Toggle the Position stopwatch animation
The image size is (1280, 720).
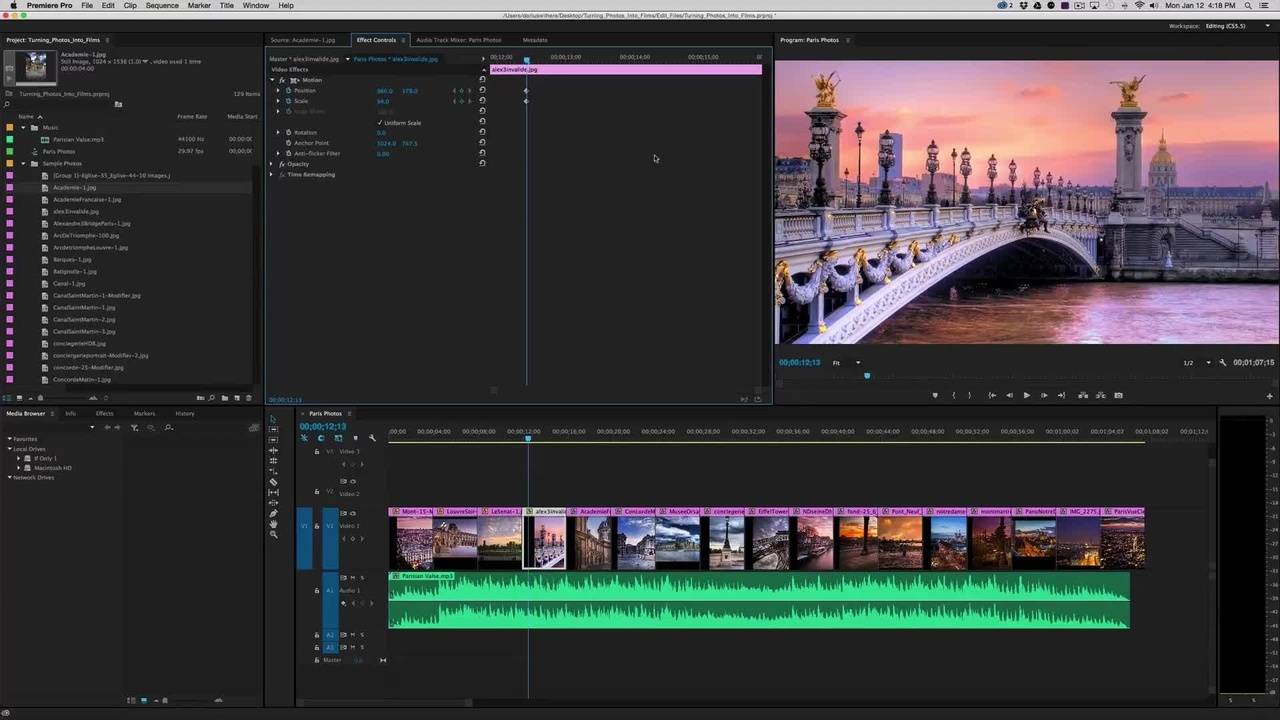coord(287,91)
